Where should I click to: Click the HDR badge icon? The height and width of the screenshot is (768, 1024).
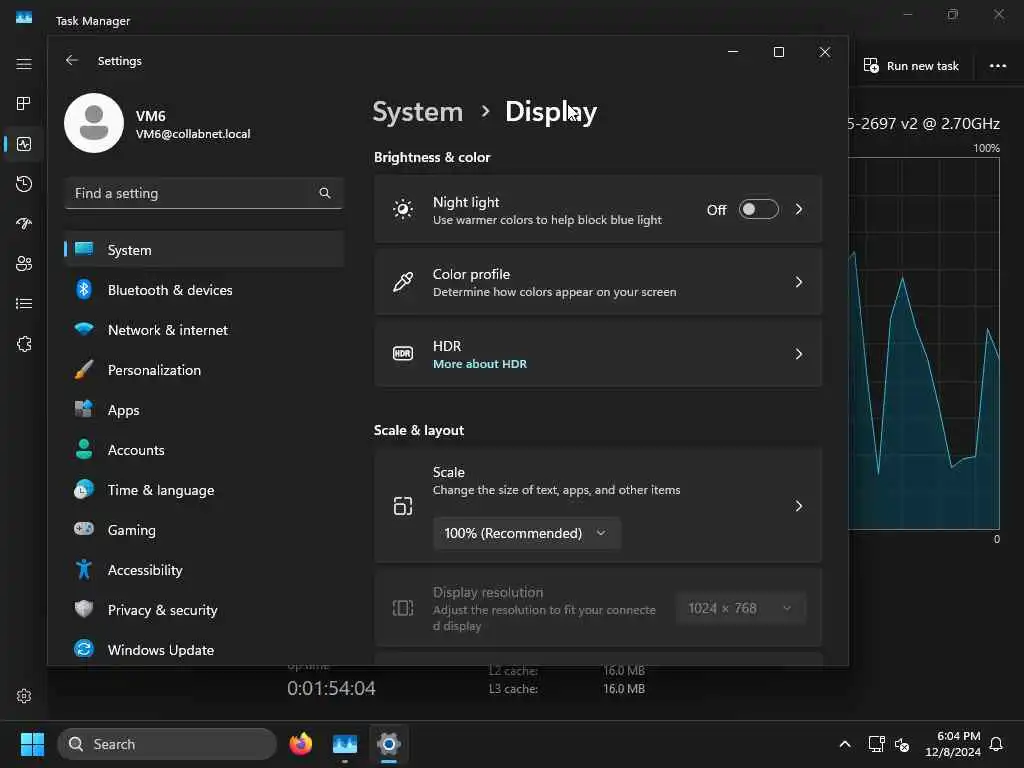point(403,353)
